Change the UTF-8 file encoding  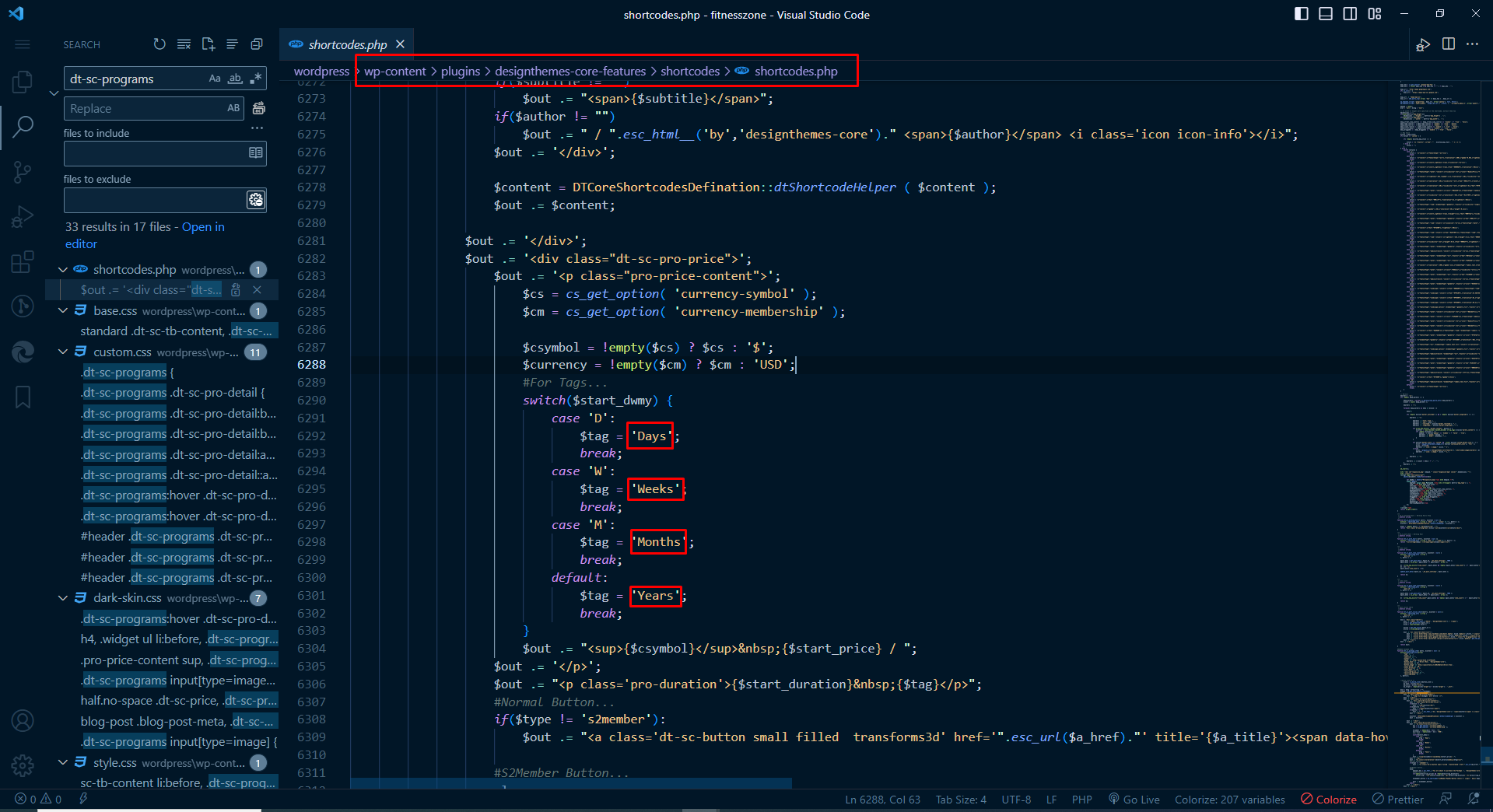pyautogui.click(x=1016, y=800)
